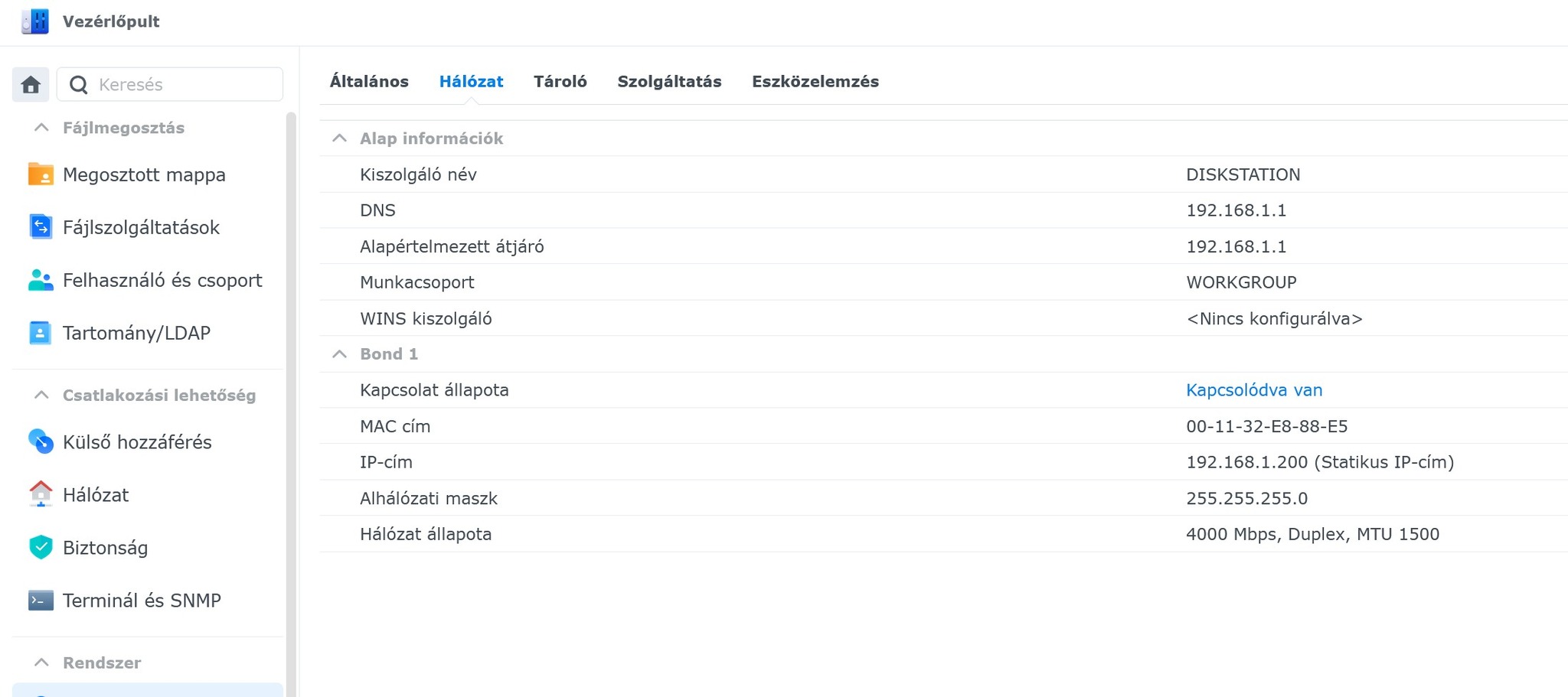The height and width of the screenshot is (697, 1568).
Task: Open Felhasználó és csoport icon
Action: click(x=41, y=280)
